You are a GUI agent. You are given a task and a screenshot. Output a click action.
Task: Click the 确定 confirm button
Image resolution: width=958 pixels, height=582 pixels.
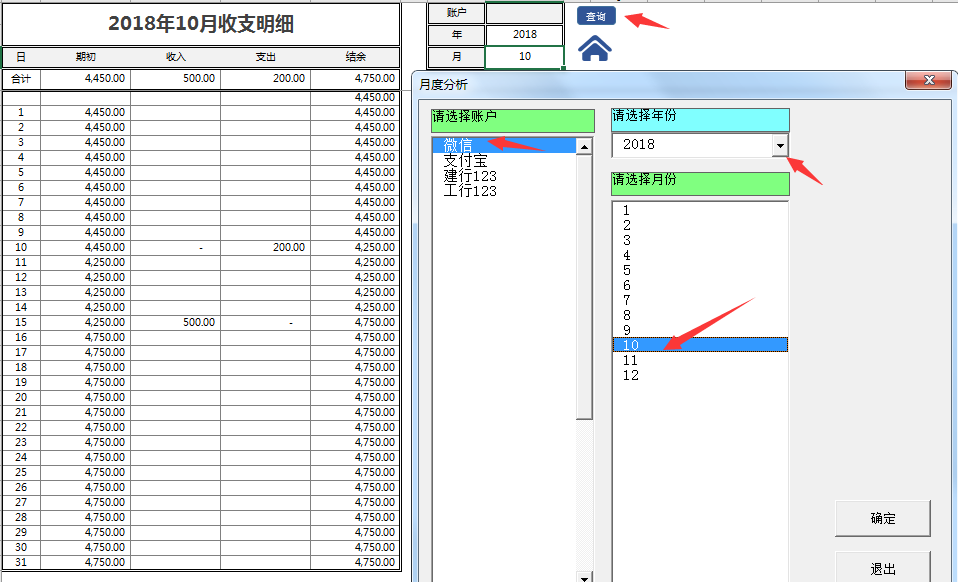[883, 518]
